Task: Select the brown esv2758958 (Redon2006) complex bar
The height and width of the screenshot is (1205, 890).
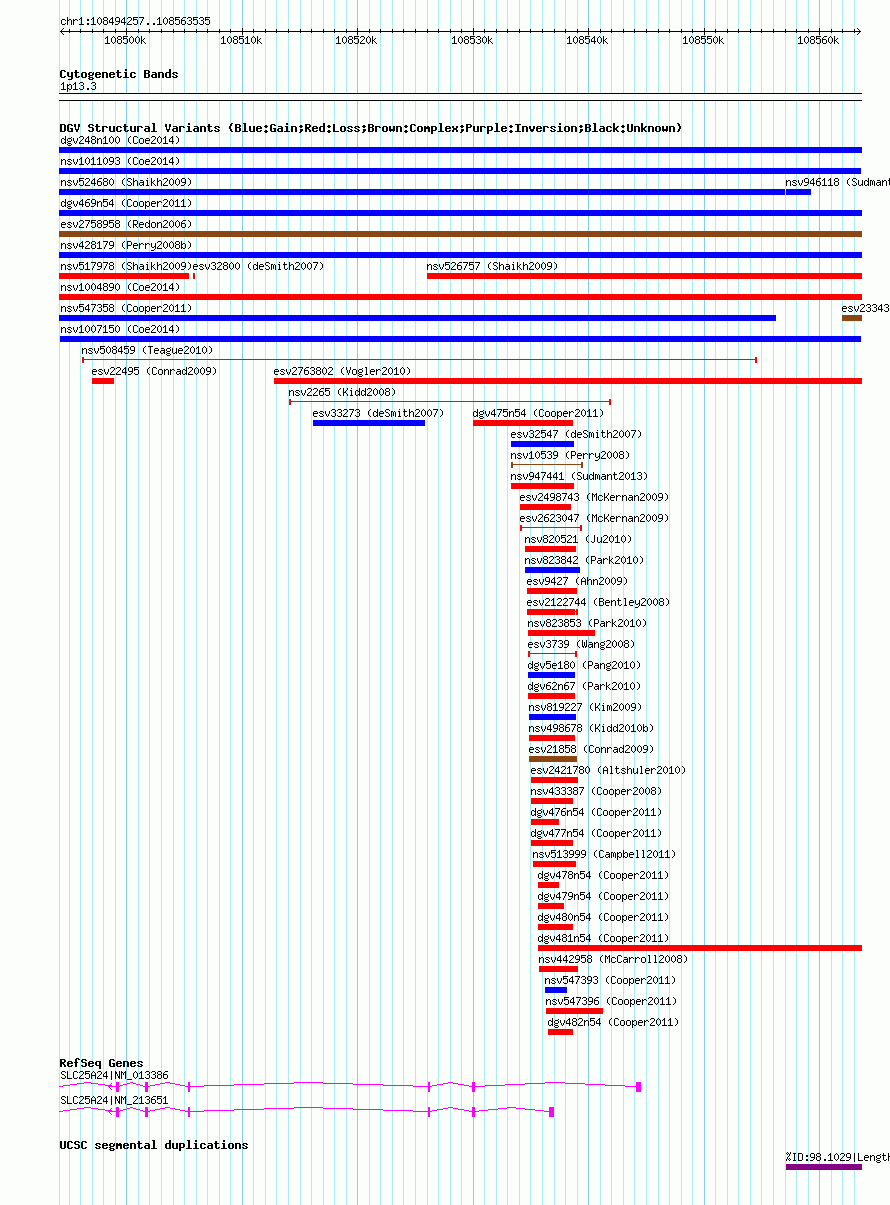Action: (460, 234)
